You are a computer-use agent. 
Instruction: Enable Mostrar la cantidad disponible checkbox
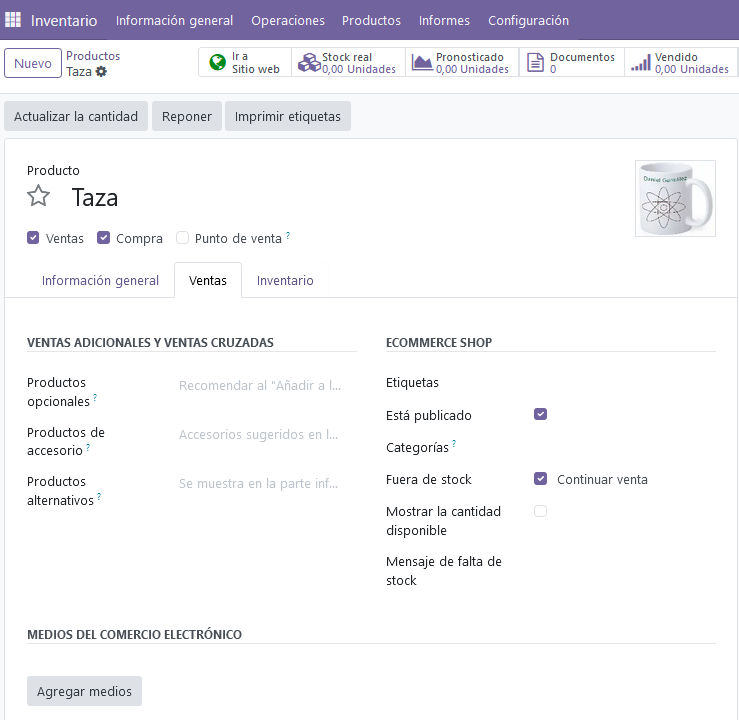point(540,511)
